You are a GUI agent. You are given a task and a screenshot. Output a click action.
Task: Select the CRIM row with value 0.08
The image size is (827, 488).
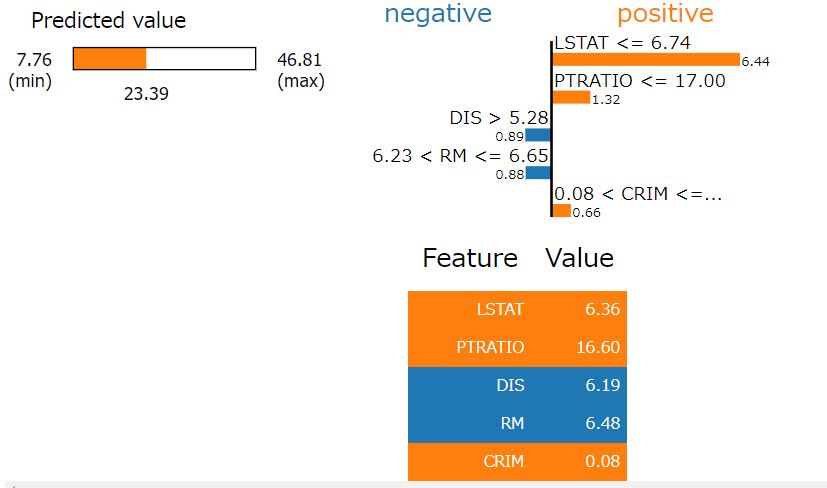[x=517, y=462]
